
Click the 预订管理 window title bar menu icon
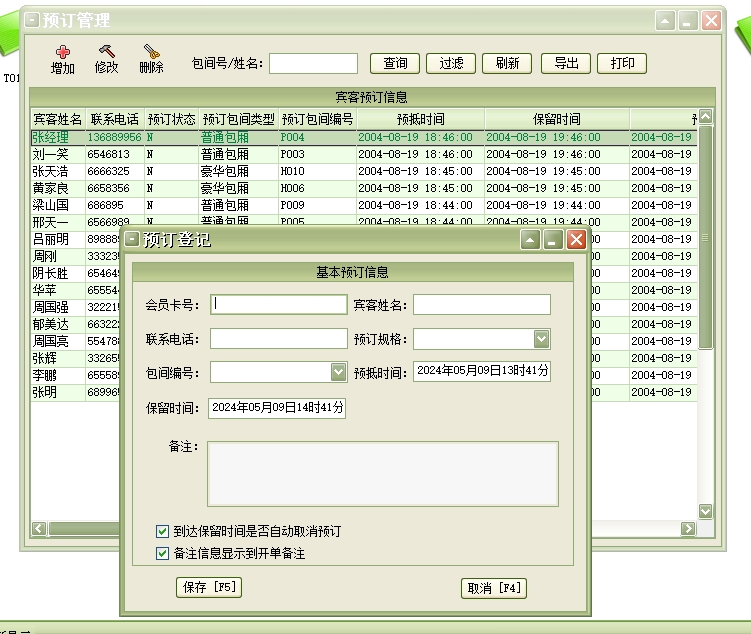[32, 20]
